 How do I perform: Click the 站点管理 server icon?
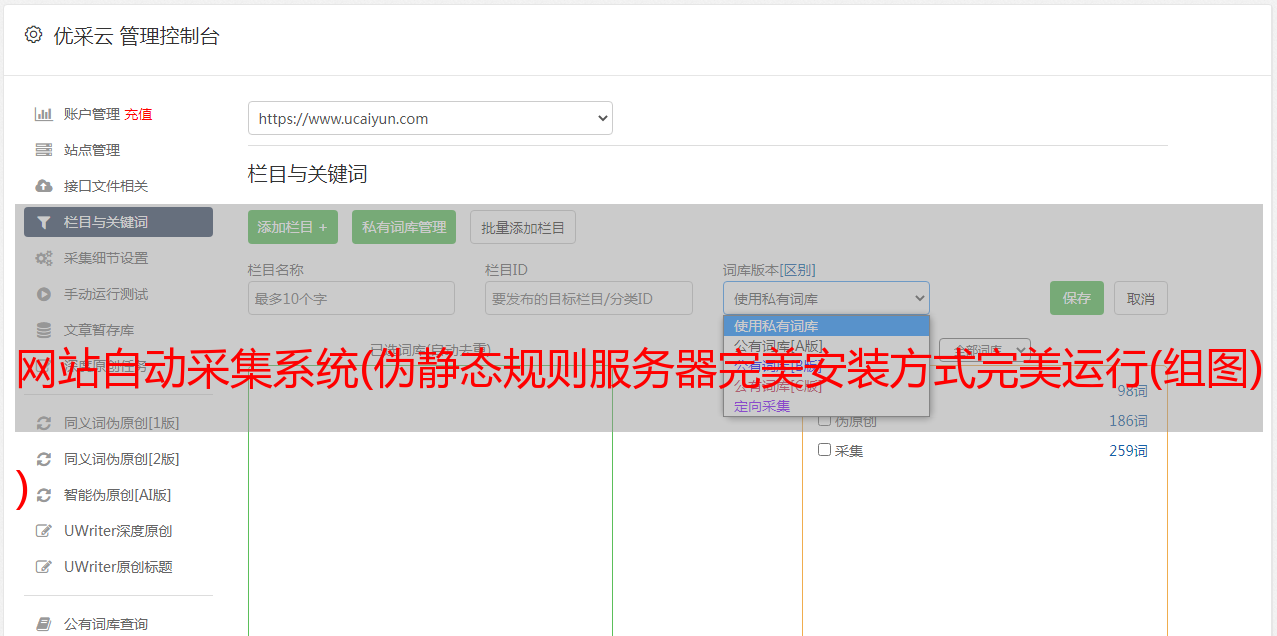[x=44, y=150]
